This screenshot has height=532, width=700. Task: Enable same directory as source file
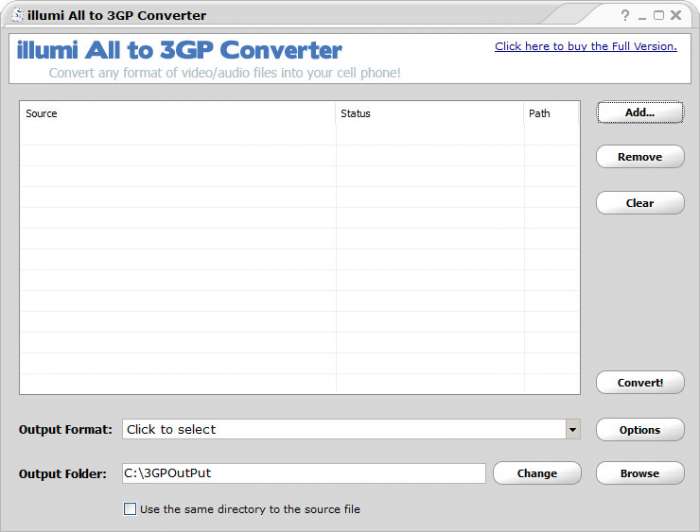130,509
